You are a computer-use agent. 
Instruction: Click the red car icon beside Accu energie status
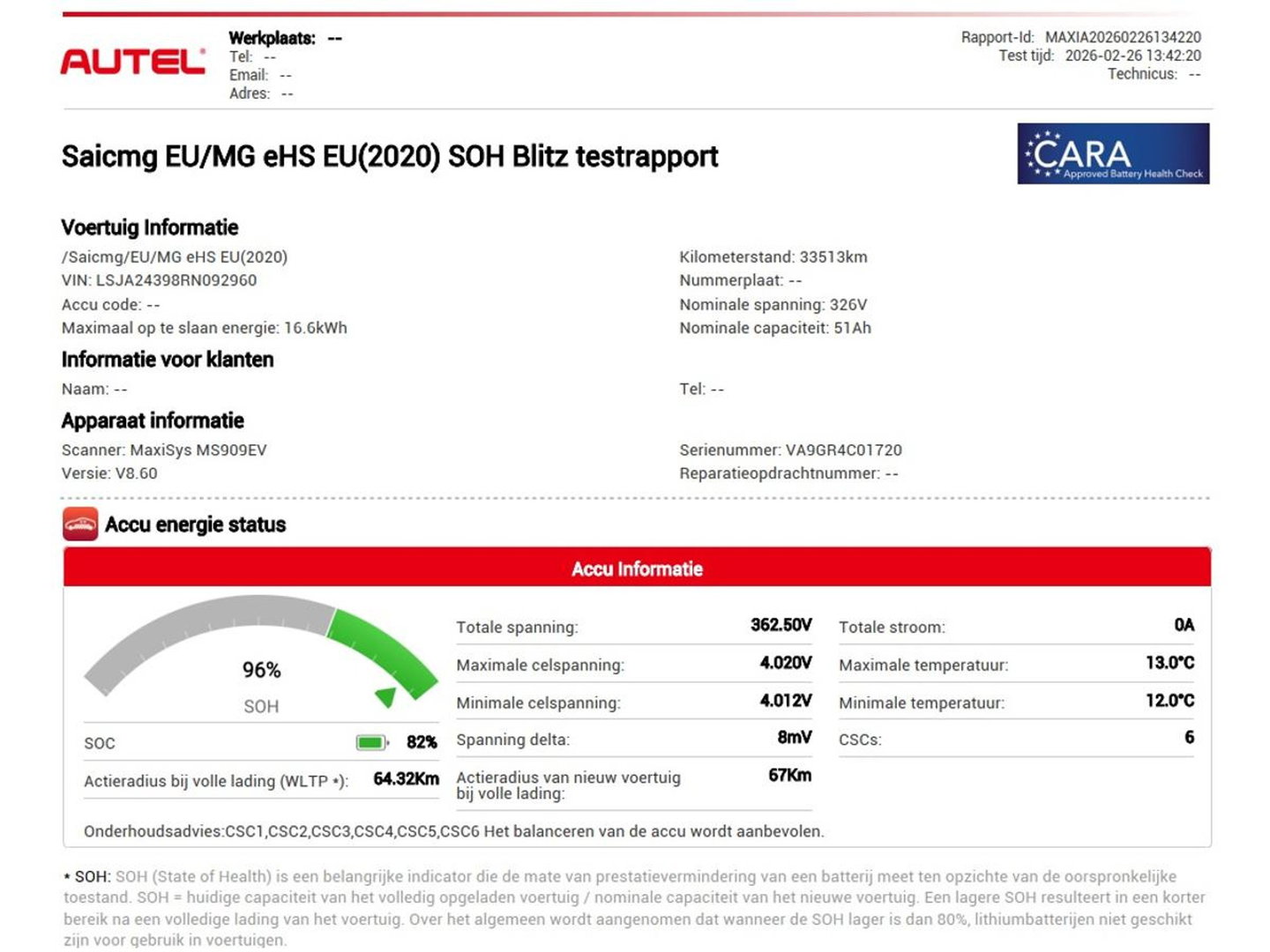coord(80,524)
